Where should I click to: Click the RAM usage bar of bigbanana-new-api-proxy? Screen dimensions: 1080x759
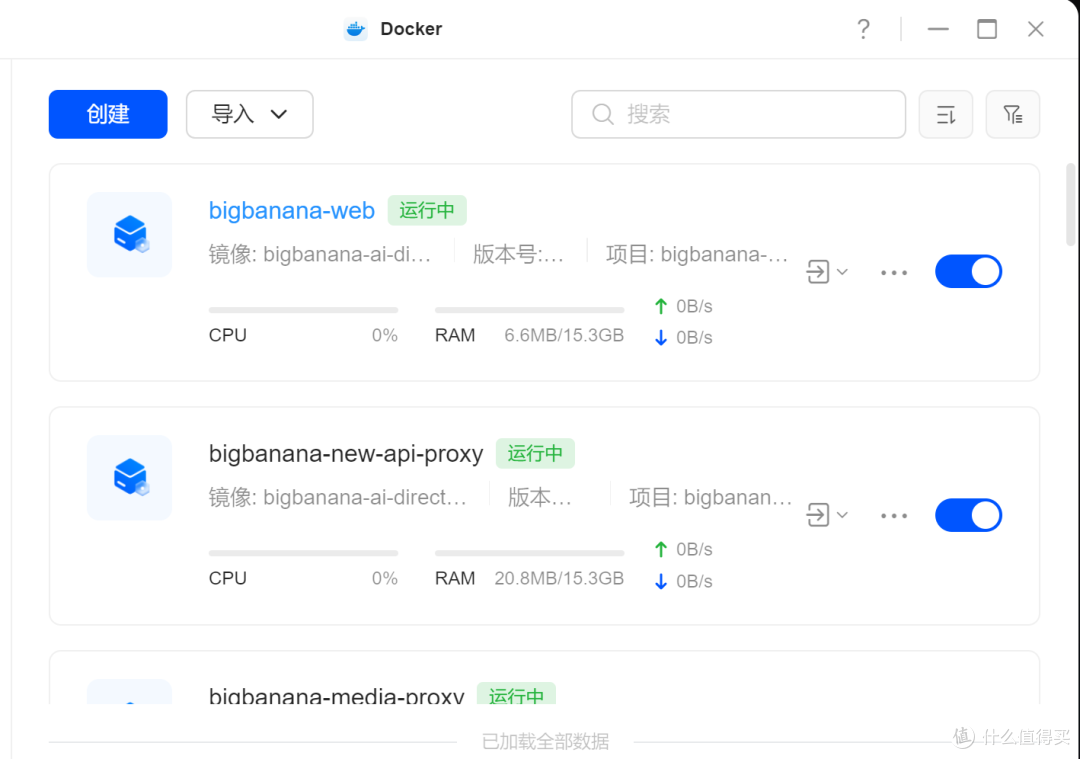(x=529, y=553)
